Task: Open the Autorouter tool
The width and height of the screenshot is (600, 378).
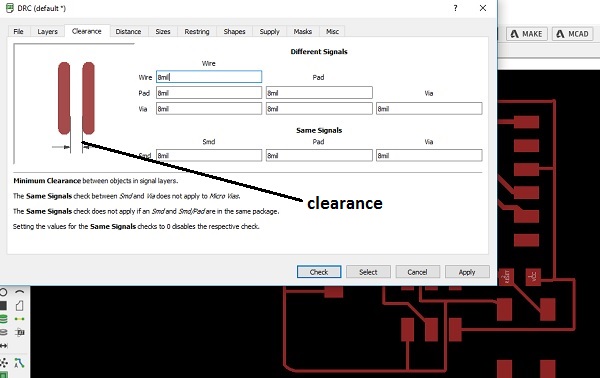Action: [x=20, y=362]
